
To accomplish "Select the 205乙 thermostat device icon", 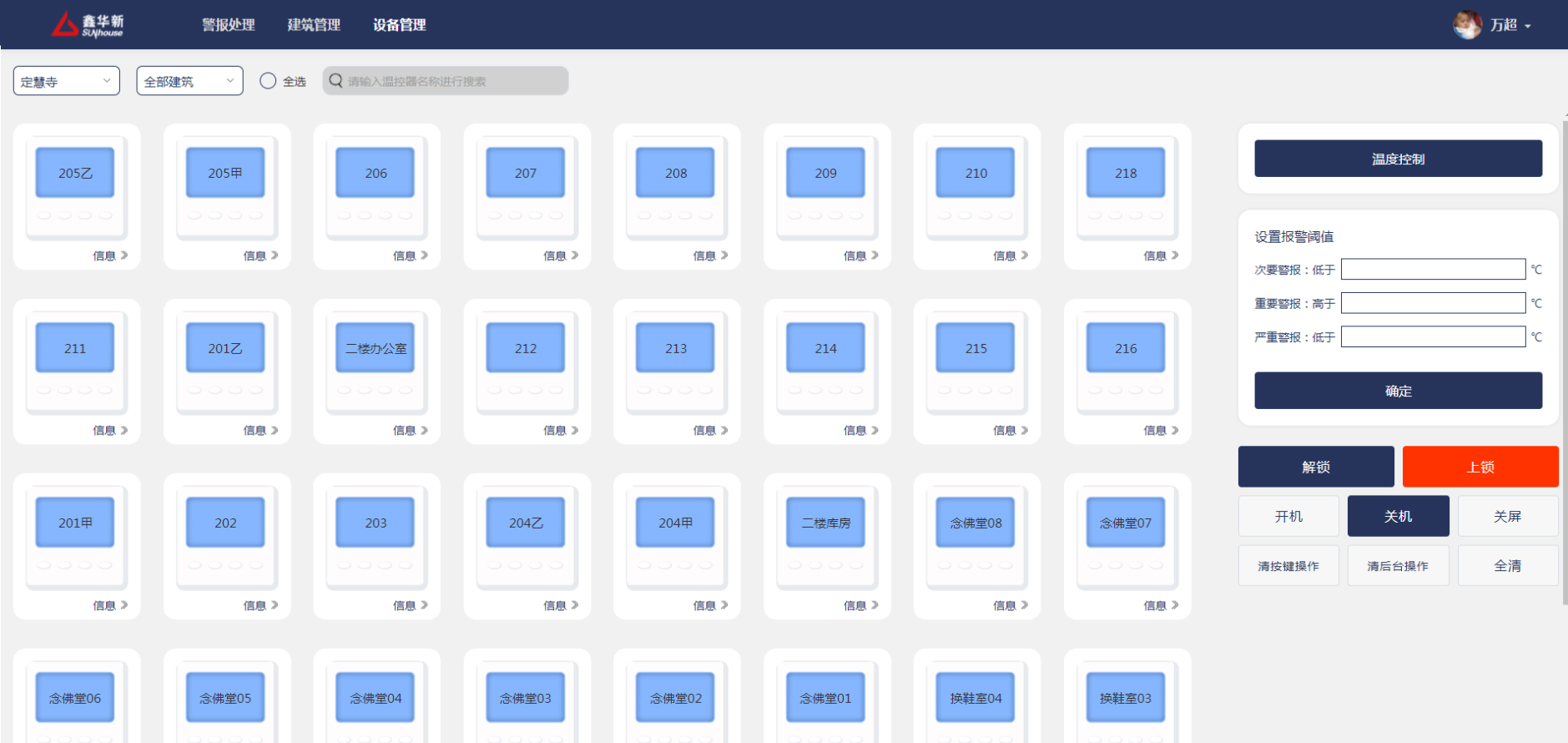I will click(x=75, y=173).
